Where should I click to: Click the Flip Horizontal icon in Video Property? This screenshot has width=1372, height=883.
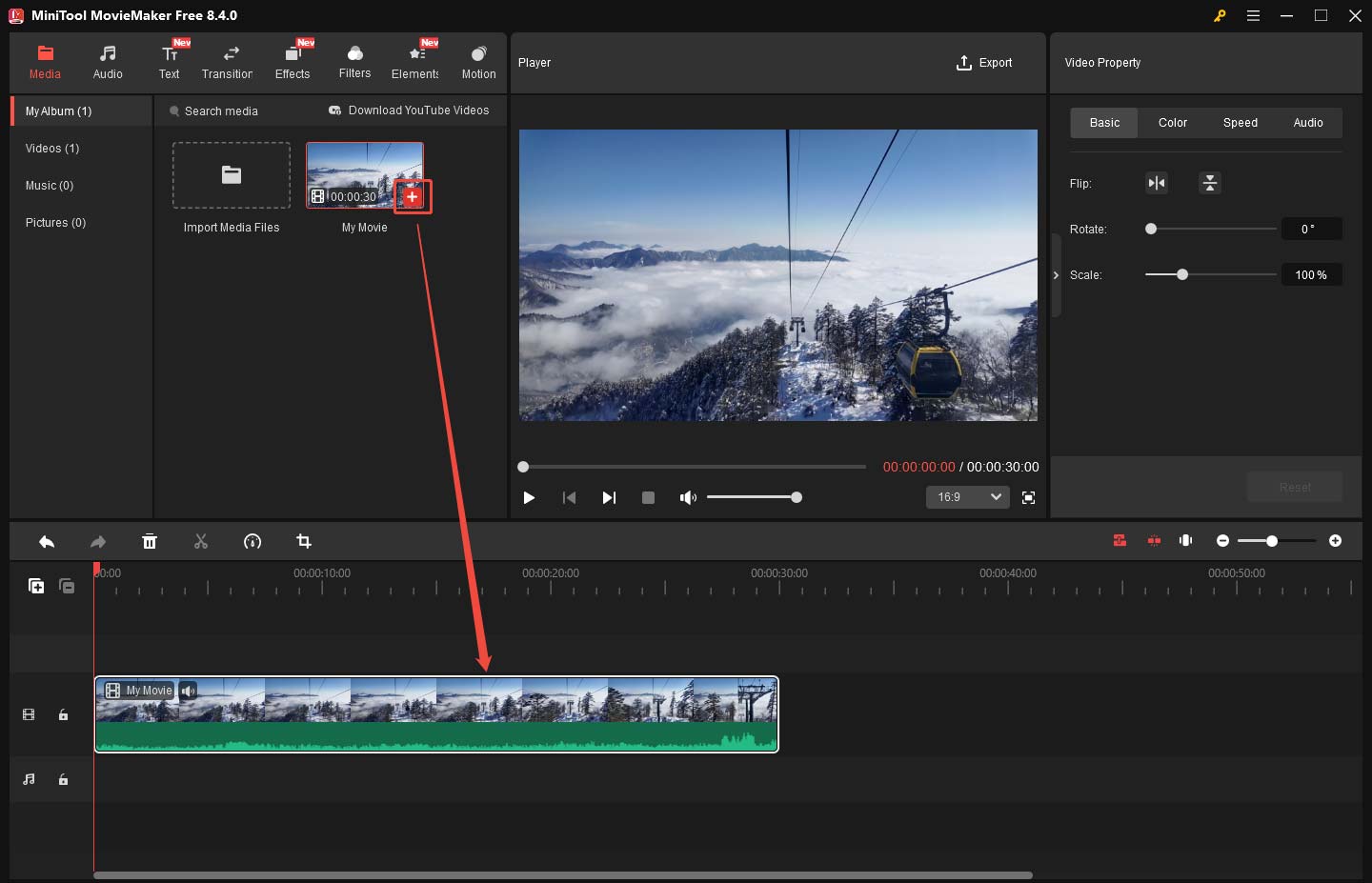1157,182
